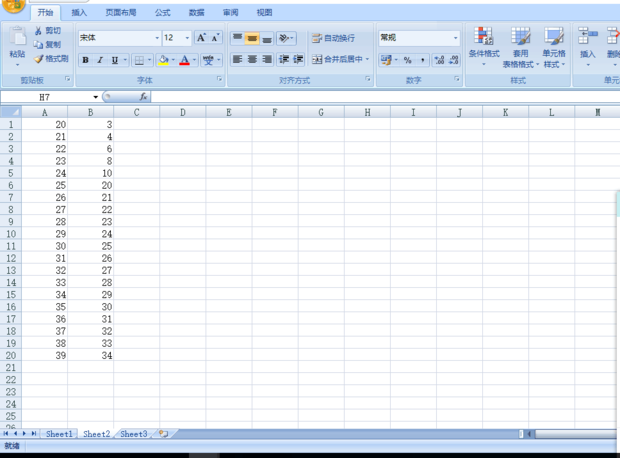
Task: Open Conditional Formatting (条件格式)
Action: coord(484,44)
